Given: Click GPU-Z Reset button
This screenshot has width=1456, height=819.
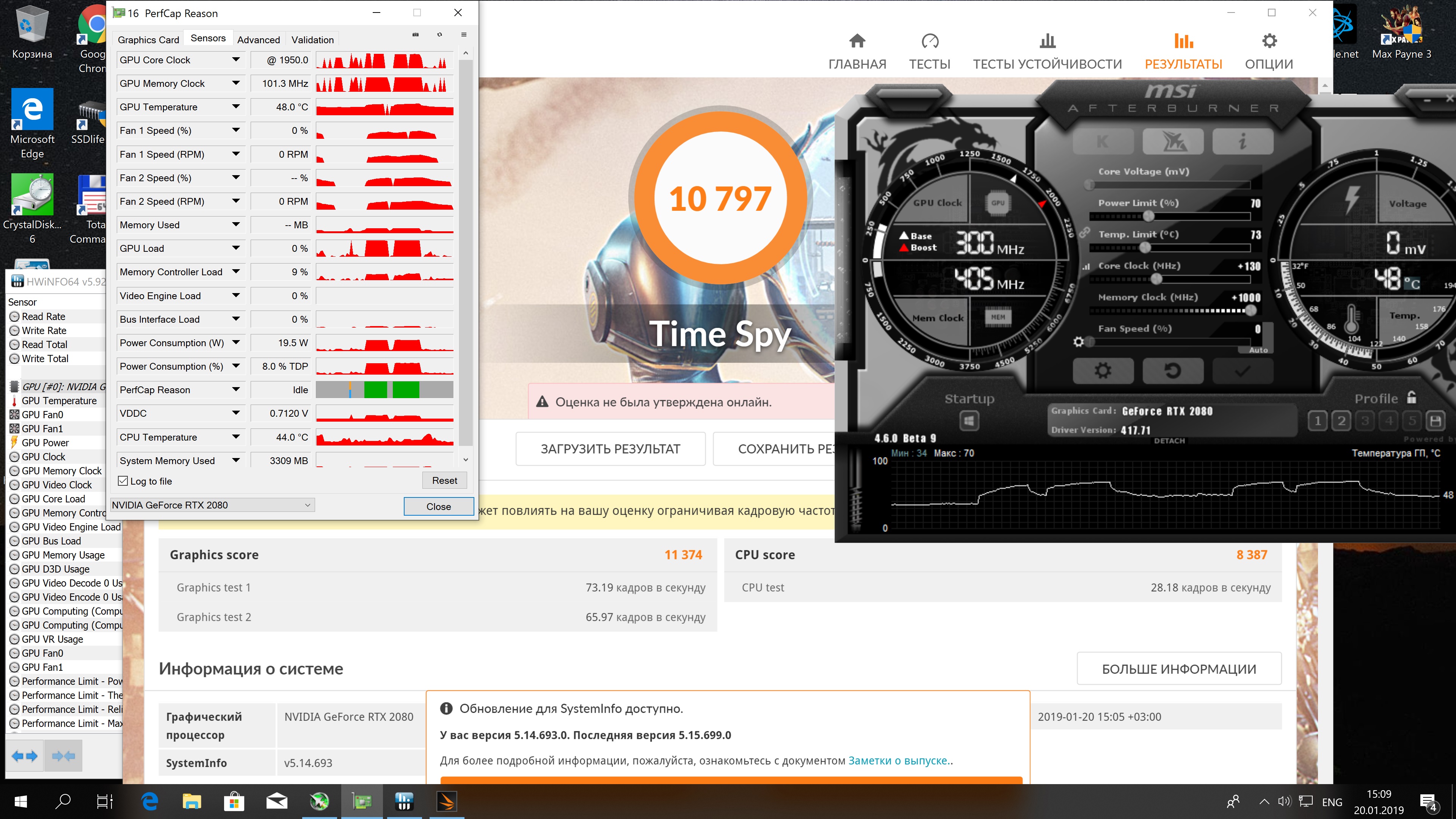Looking at the screenshot, I should pyautogui.click(x=444, y=480).
